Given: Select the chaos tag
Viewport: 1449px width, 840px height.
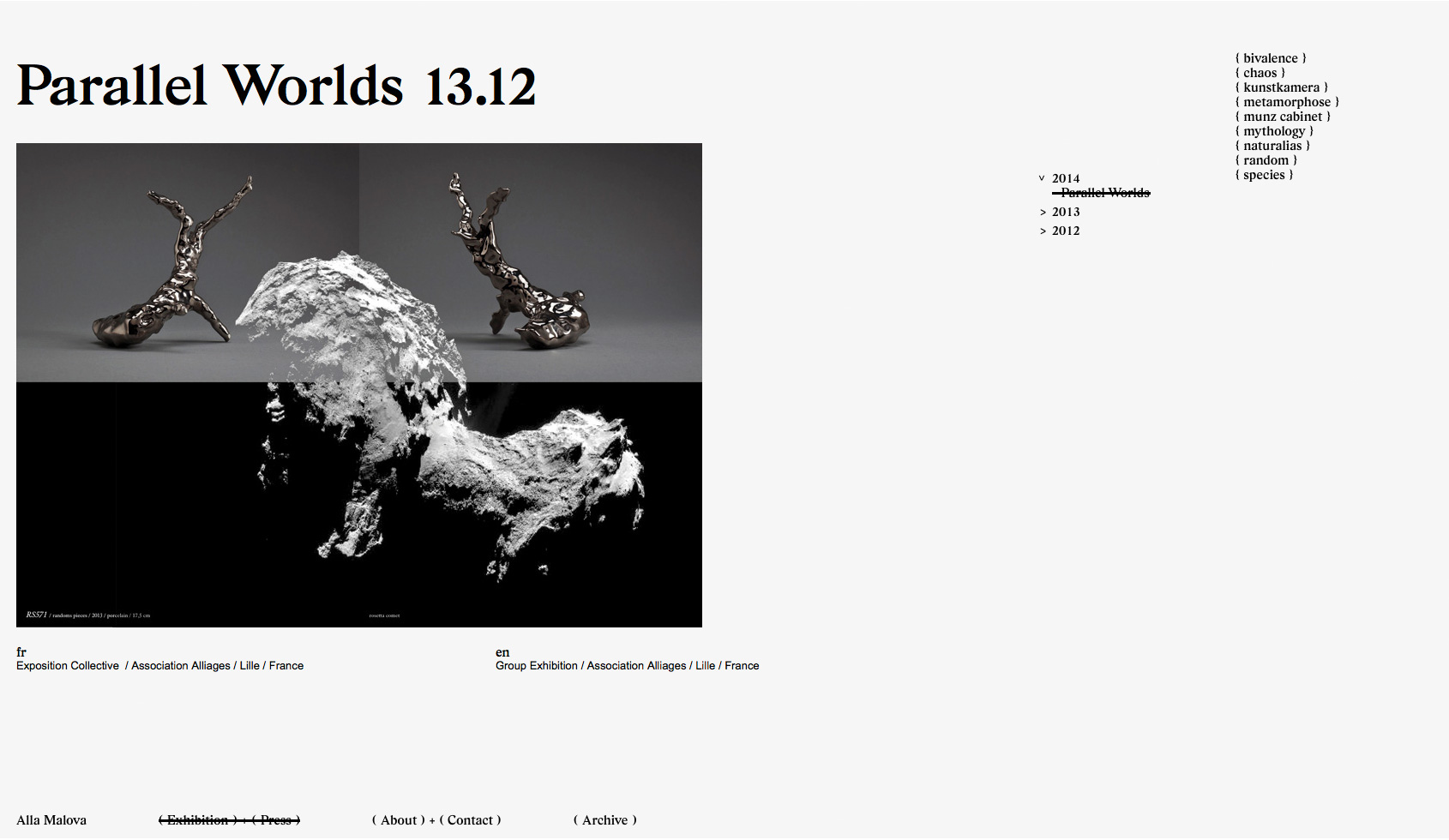Looking at the screenshot, I should 1260,73.
